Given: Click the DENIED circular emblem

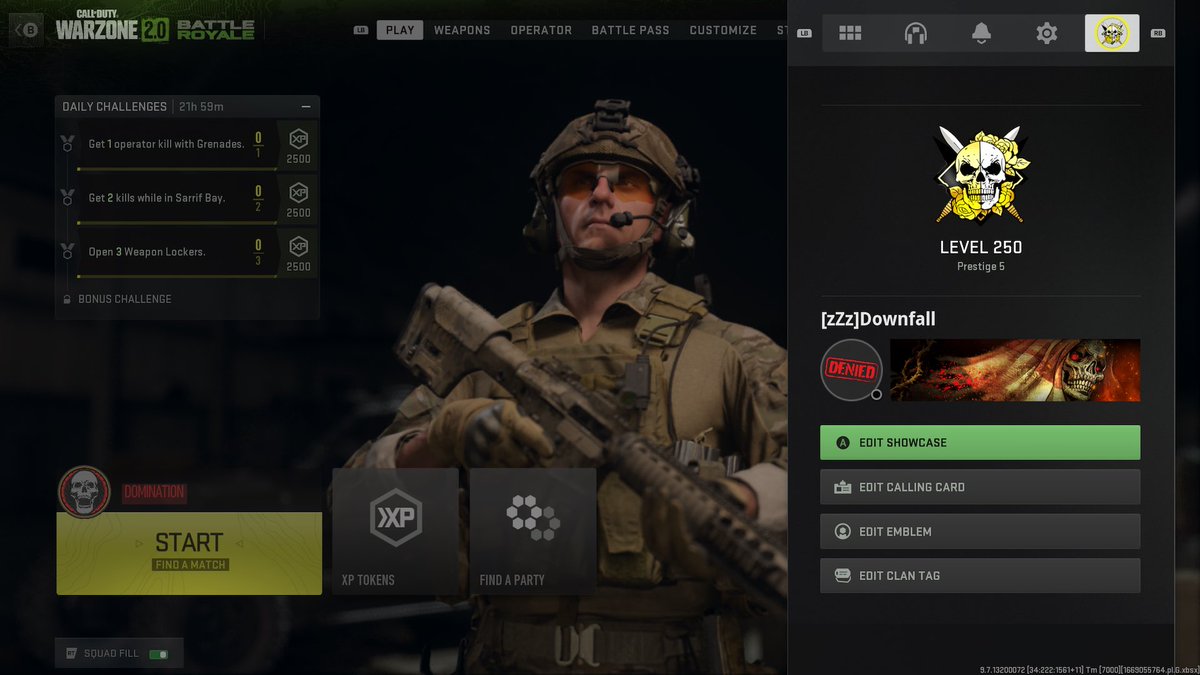Looking at the screenshot, I should 851,370.
